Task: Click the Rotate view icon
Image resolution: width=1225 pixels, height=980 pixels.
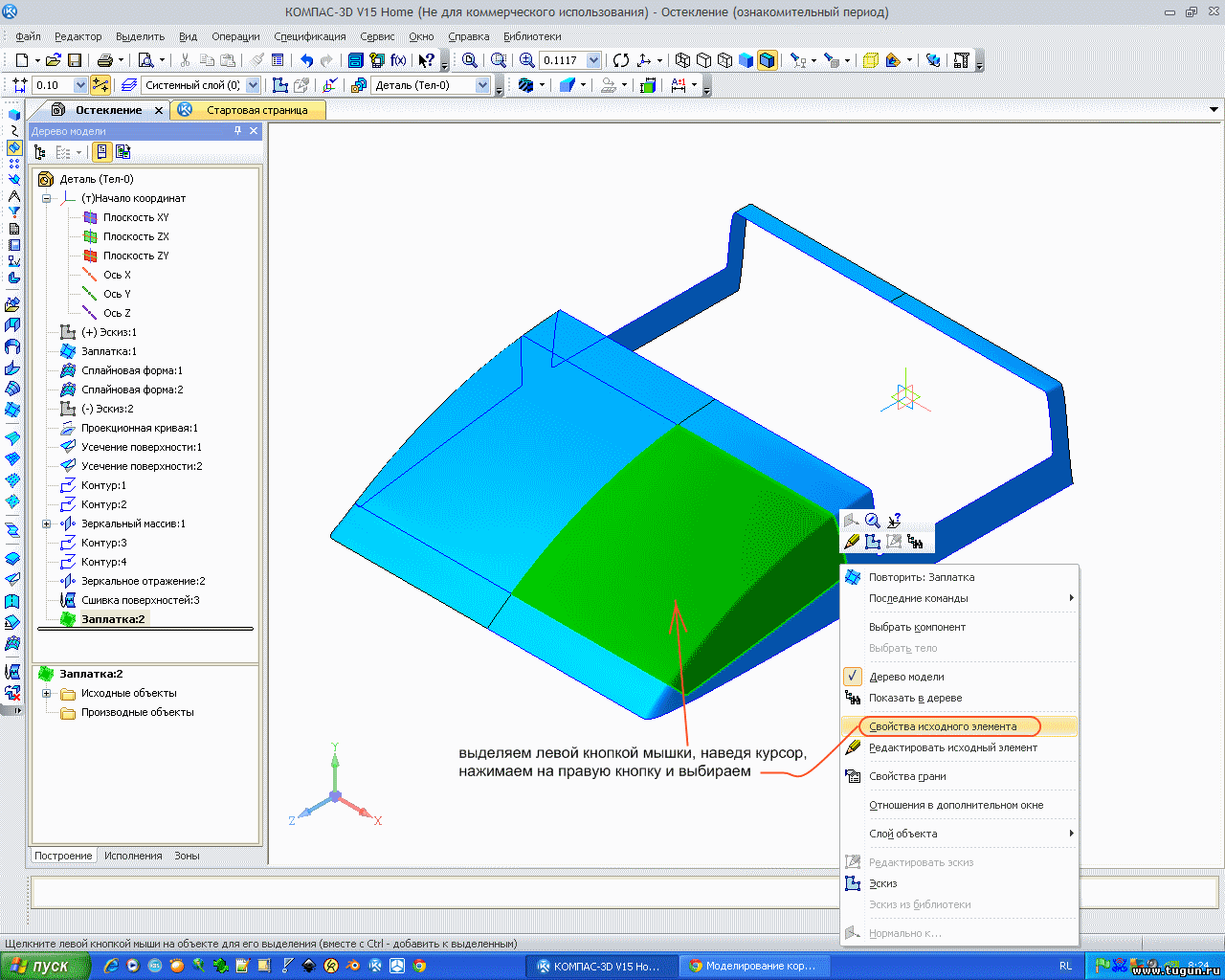Action: click(621, 60)
